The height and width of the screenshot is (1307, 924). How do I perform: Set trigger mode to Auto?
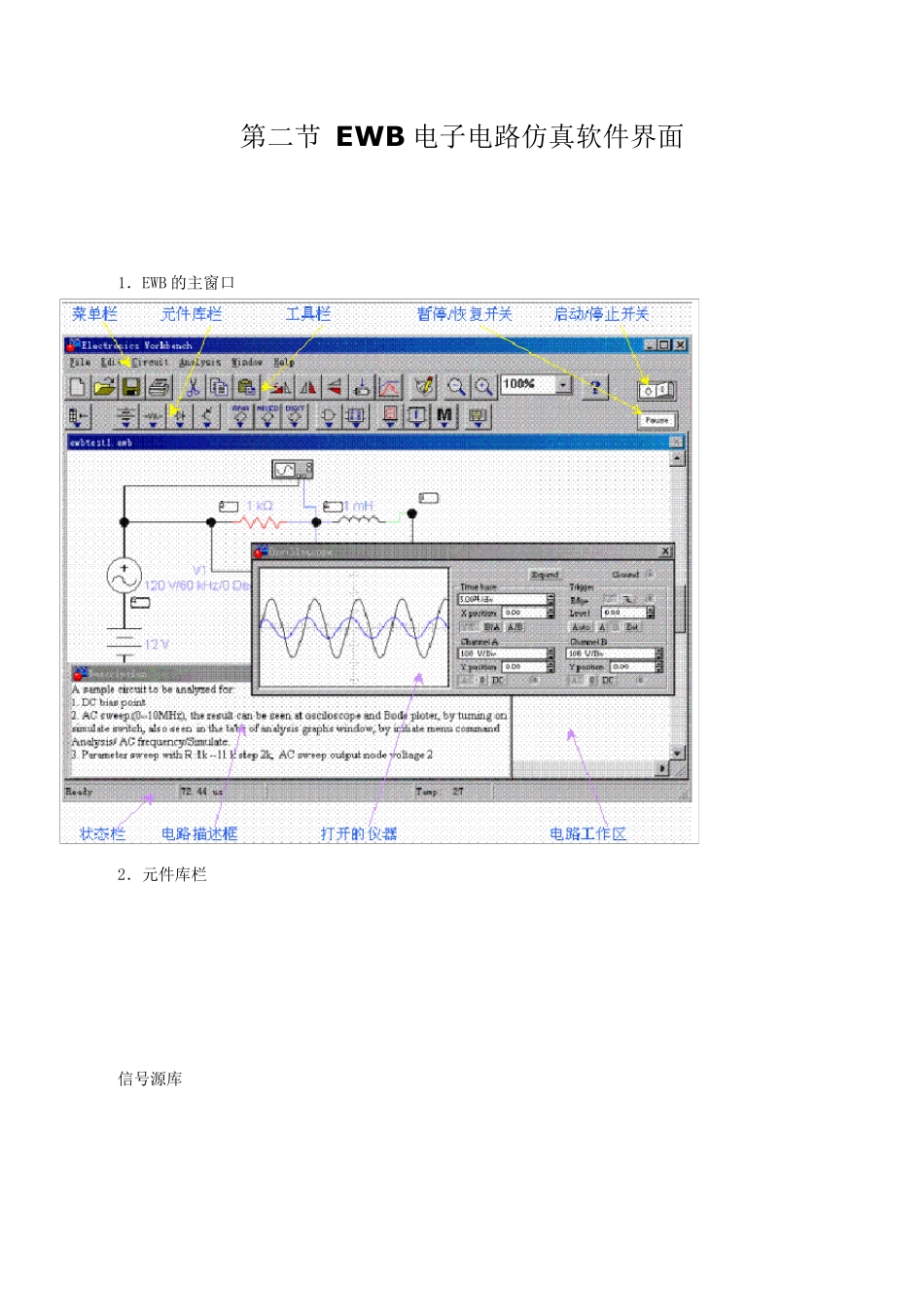(x=582, y=627)
